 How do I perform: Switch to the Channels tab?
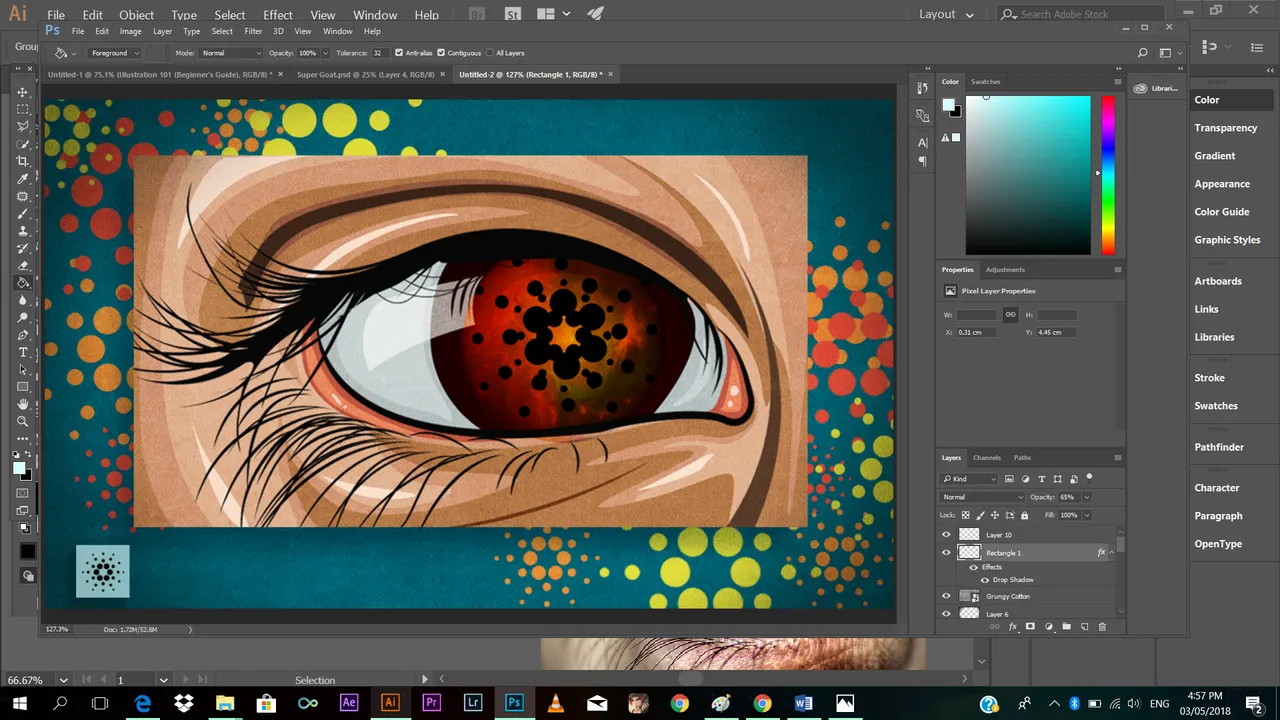pyautogui.click(x=986, y=458)
